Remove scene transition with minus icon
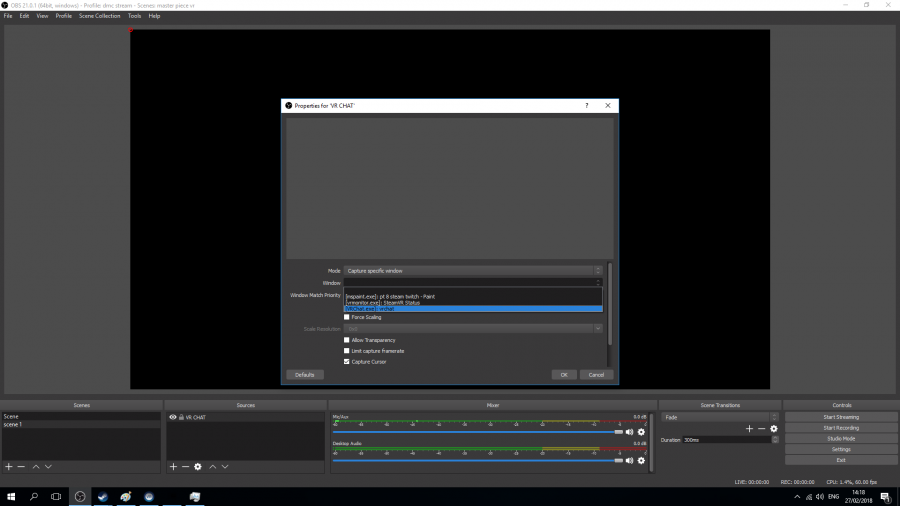Viewport: 900px width, 506px height. pos(762,429)
